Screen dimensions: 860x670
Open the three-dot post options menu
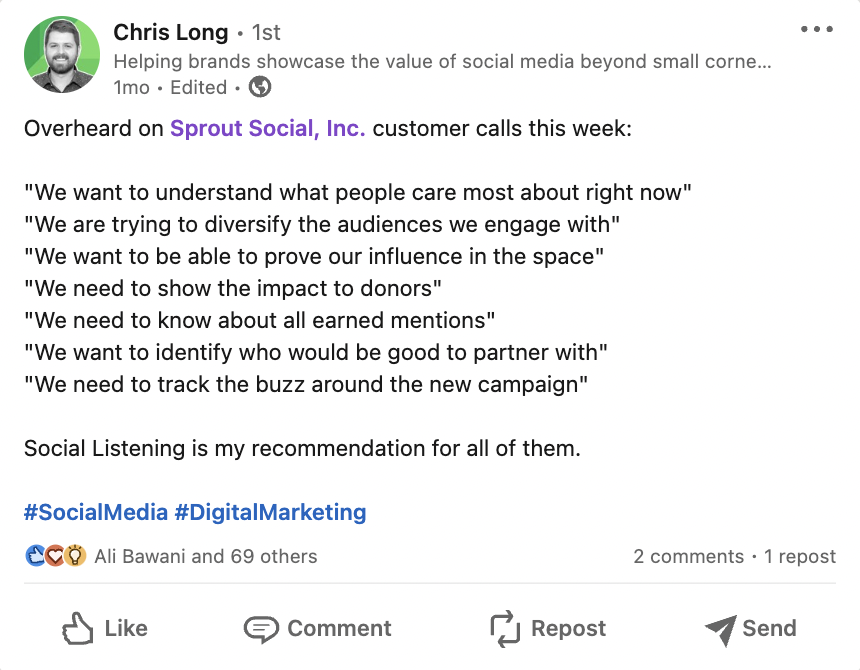point(817,30)
